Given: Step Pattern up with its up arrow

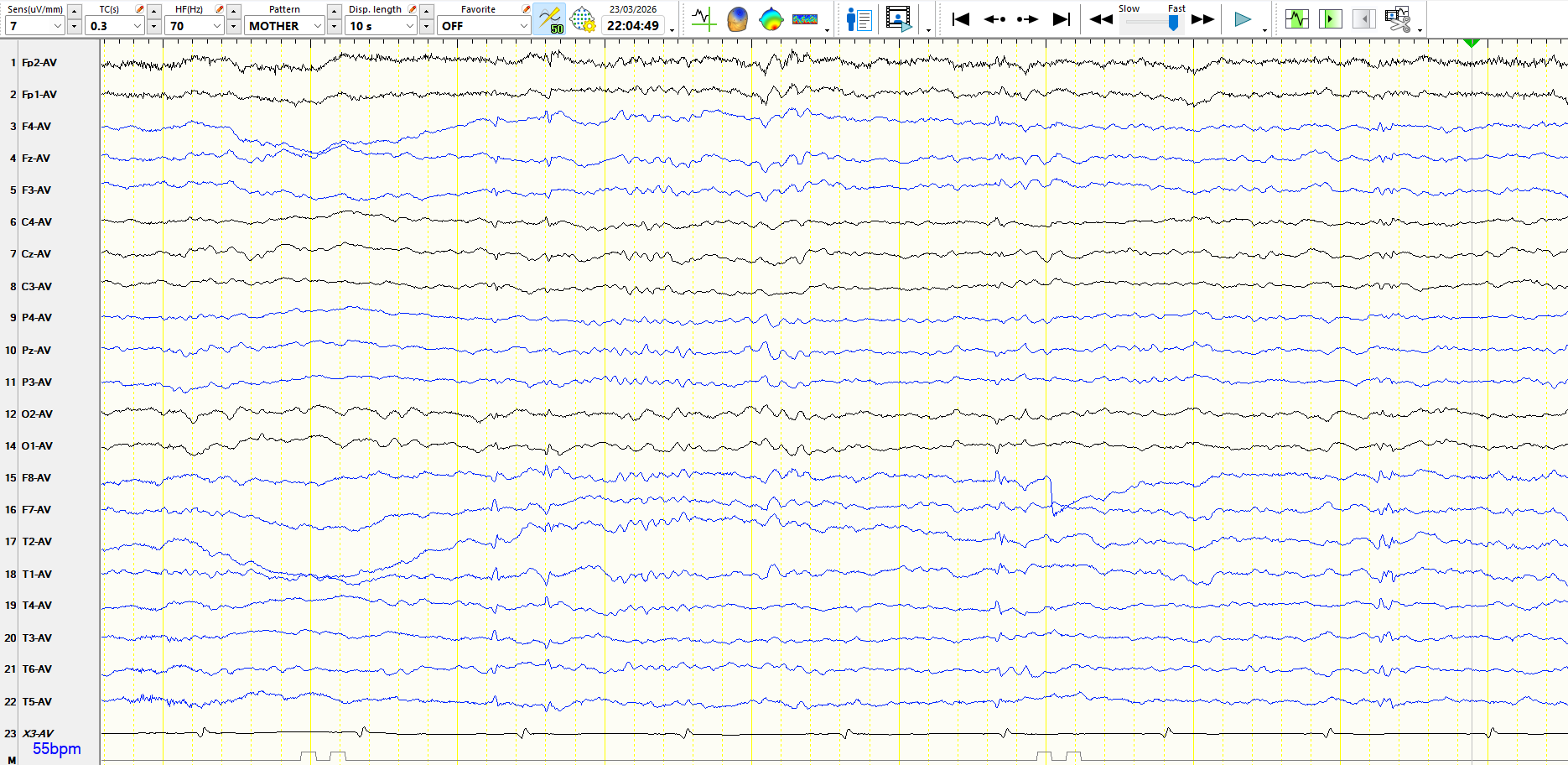Looking at the screenshot, I should tap(334, 11).
